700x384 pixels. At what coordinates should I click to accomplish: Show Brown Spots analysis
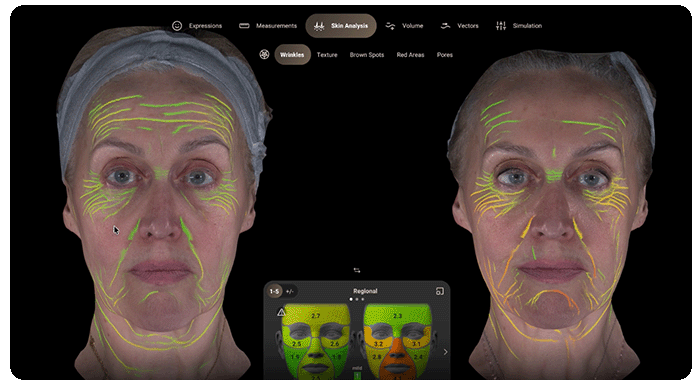tap(367, 55)
